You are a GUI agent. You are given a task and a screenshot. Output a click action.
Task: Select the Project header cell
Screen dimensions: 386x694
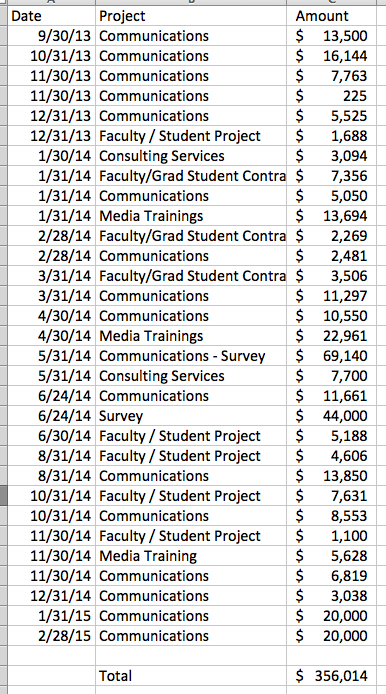coord(191,16)
